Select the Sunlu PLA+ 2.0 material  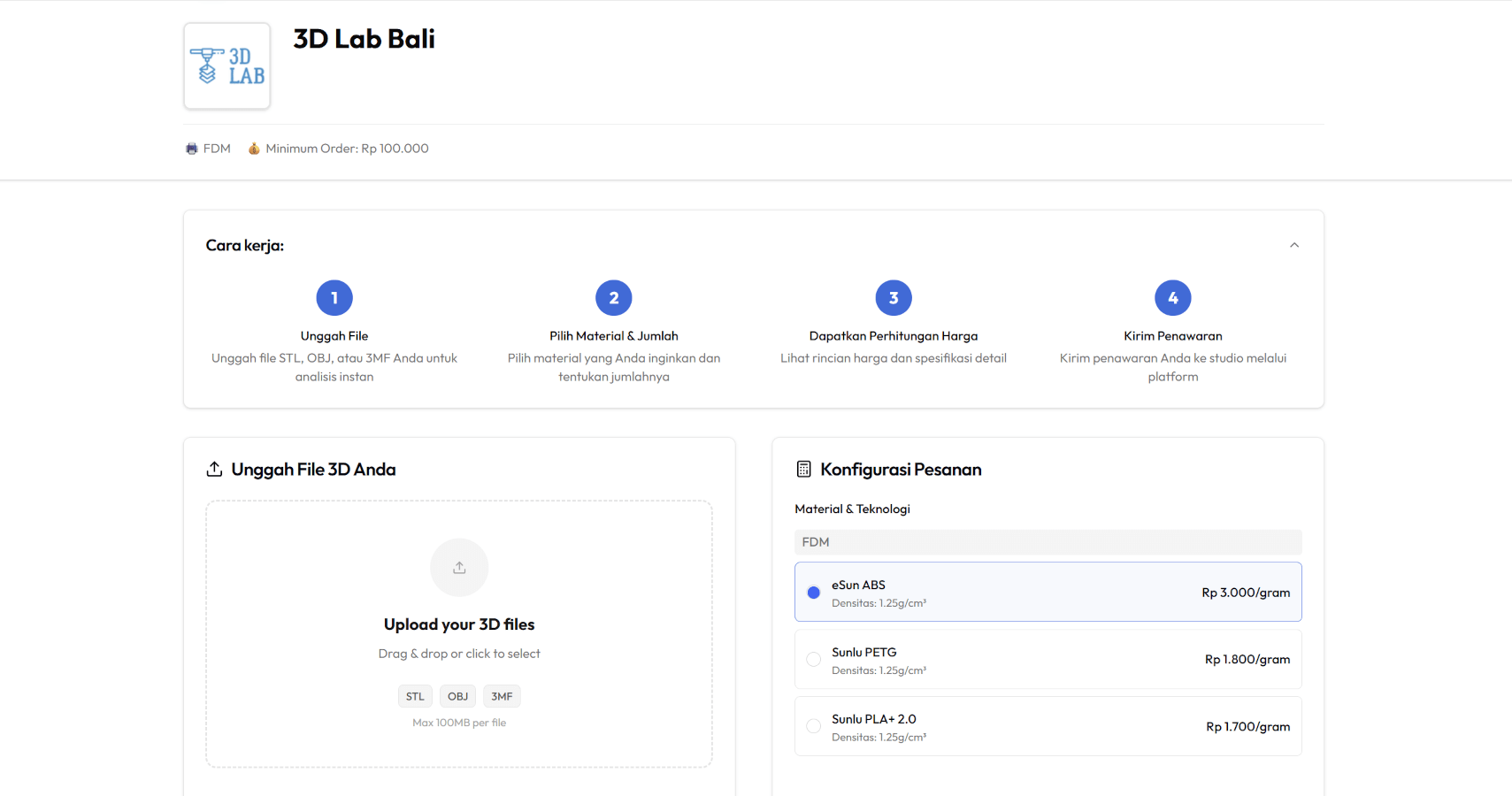(1048, 725)
